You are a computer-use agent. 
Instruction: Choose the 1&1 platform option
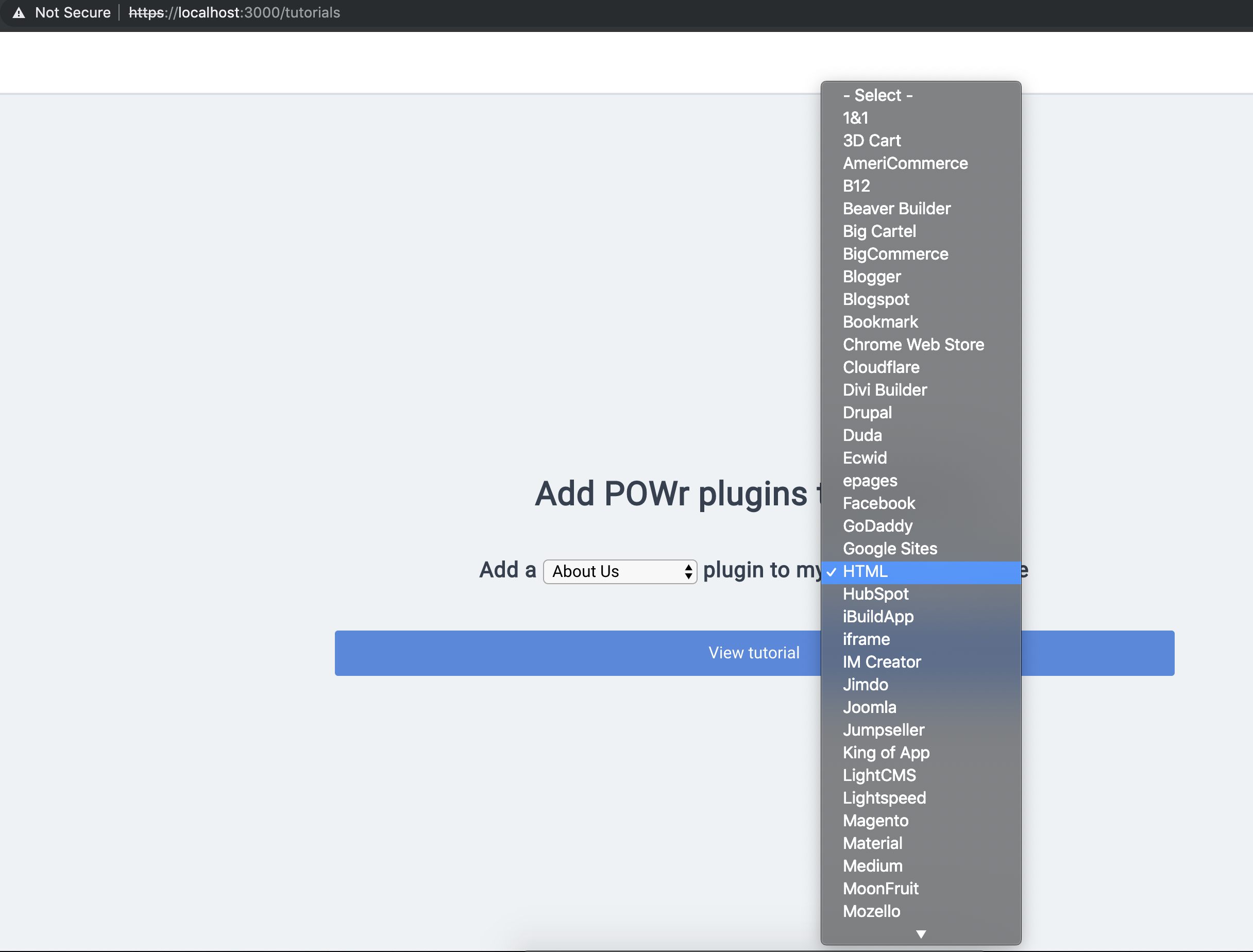click(x=855, y=118)
